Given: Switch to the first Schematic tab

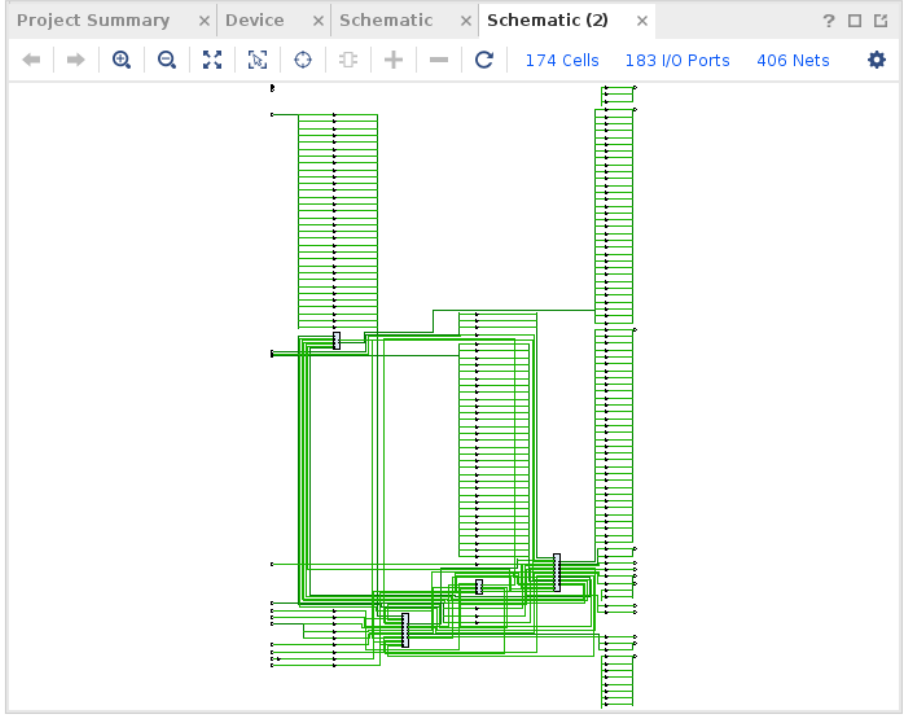Looking at the screenshot, I should (386, 20).
